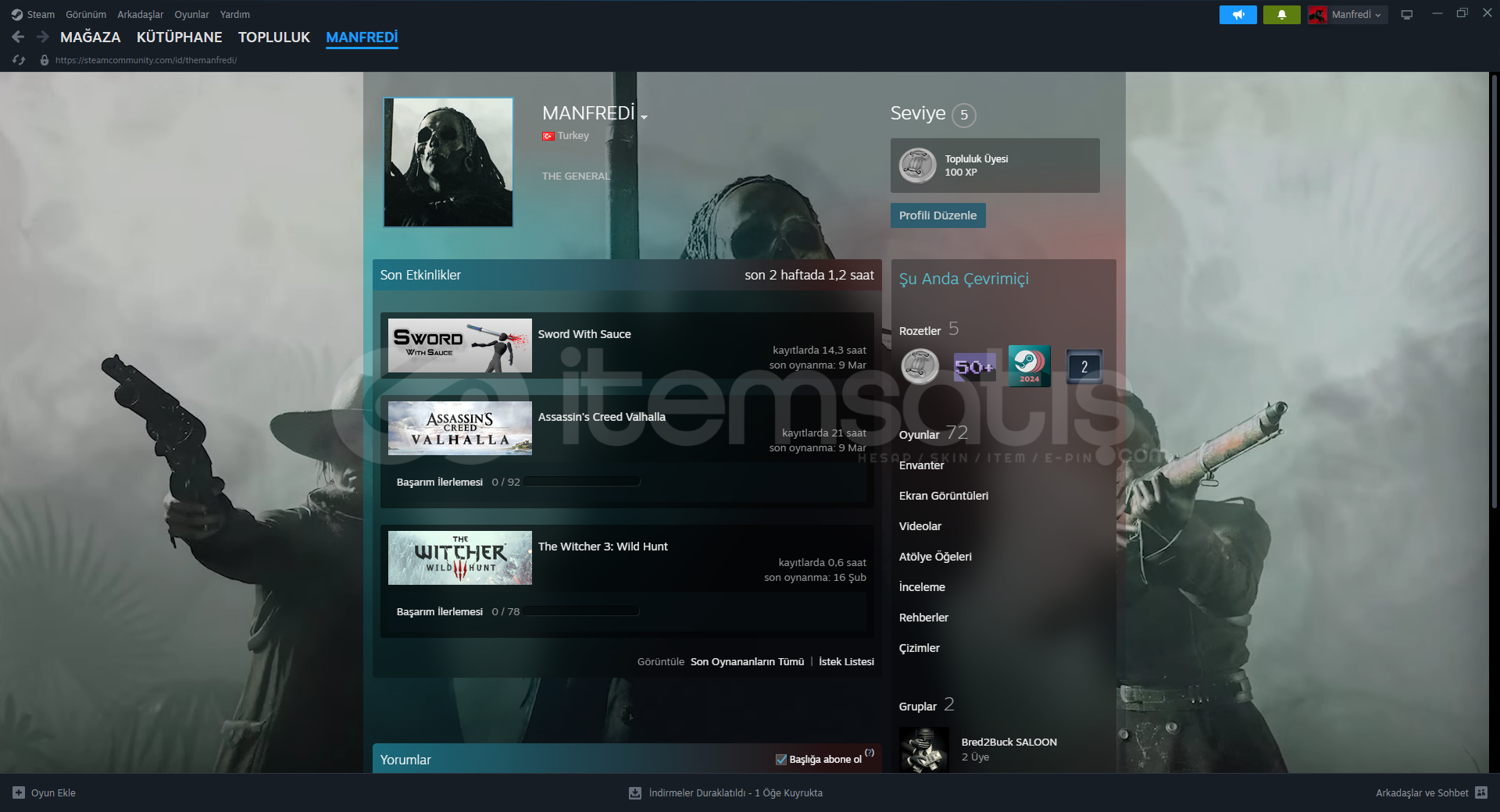Click the account avatar in the top bar

pos(1317,15)
